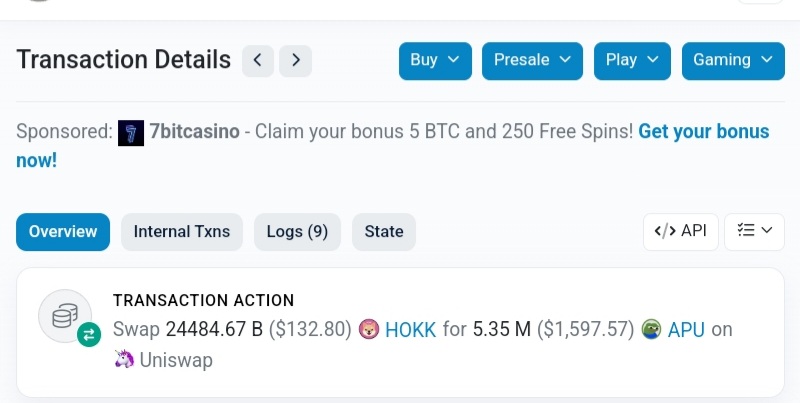The image size is (800, 403).
Task: Expand the Buy dropdown
Action: 435,61
